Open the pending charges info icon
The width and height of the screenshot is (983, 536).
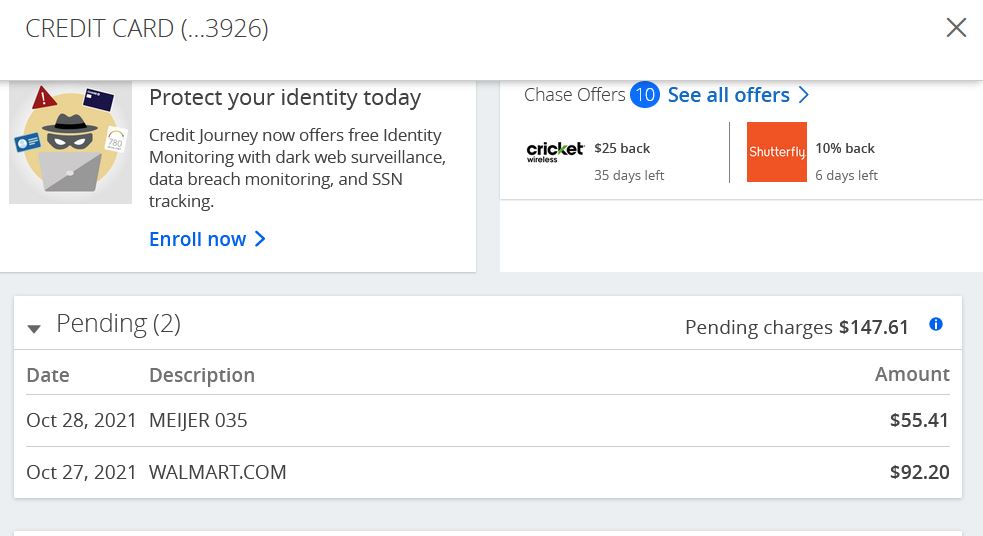tap(936, 324)
